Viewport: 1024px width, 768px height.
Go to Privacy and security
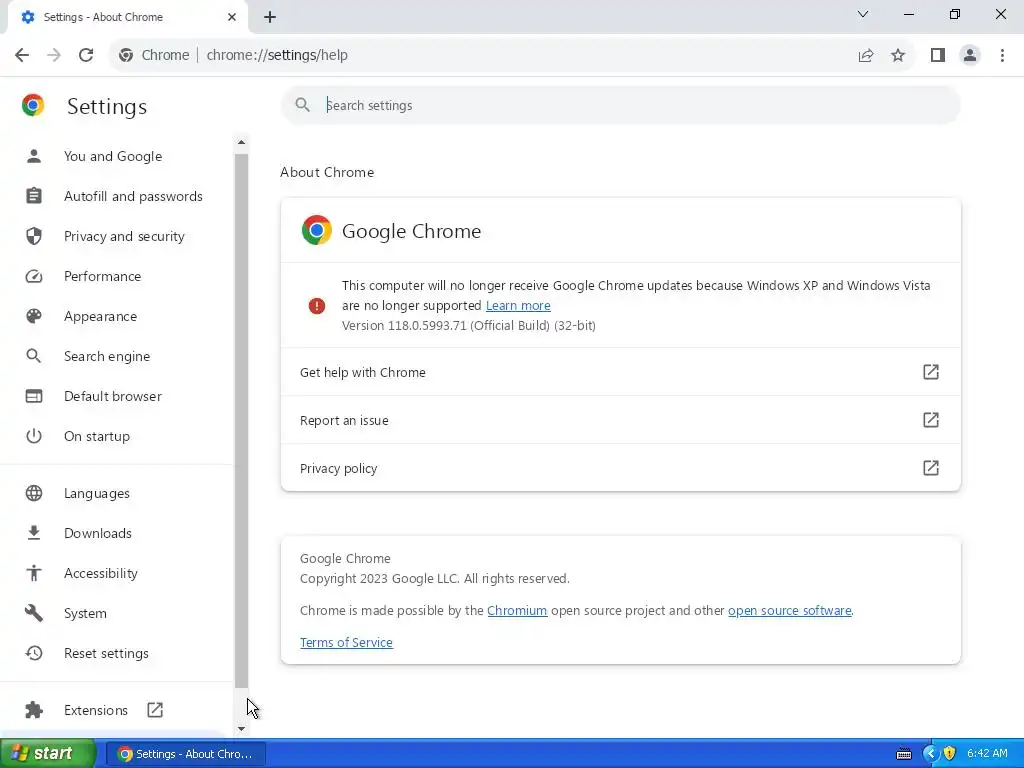(124, 236)
